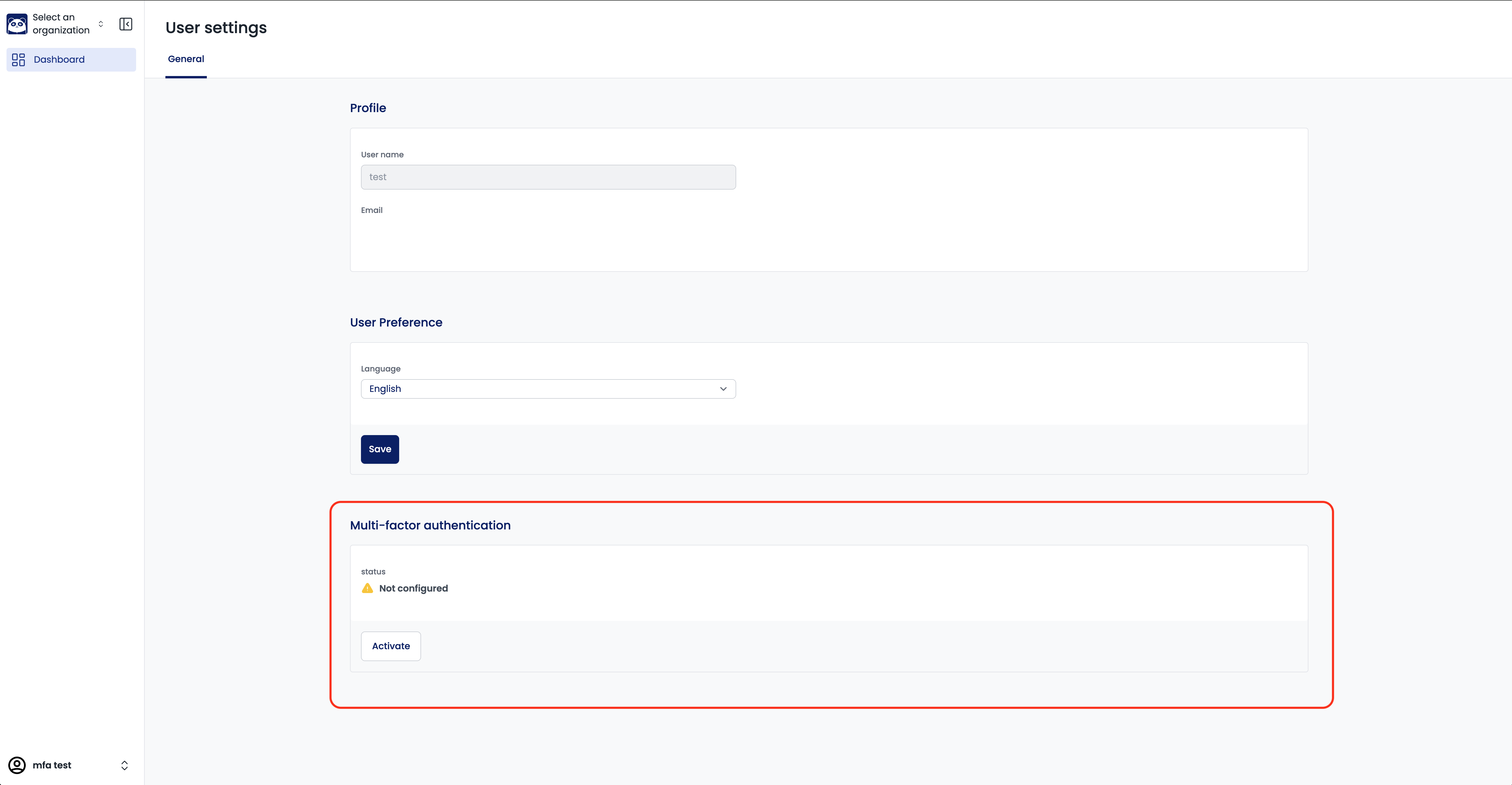Screen dimensions: 1512x785
Task: Click the yellow warning triangle icon
Action: pyautogui.click(x=367, y=588)
